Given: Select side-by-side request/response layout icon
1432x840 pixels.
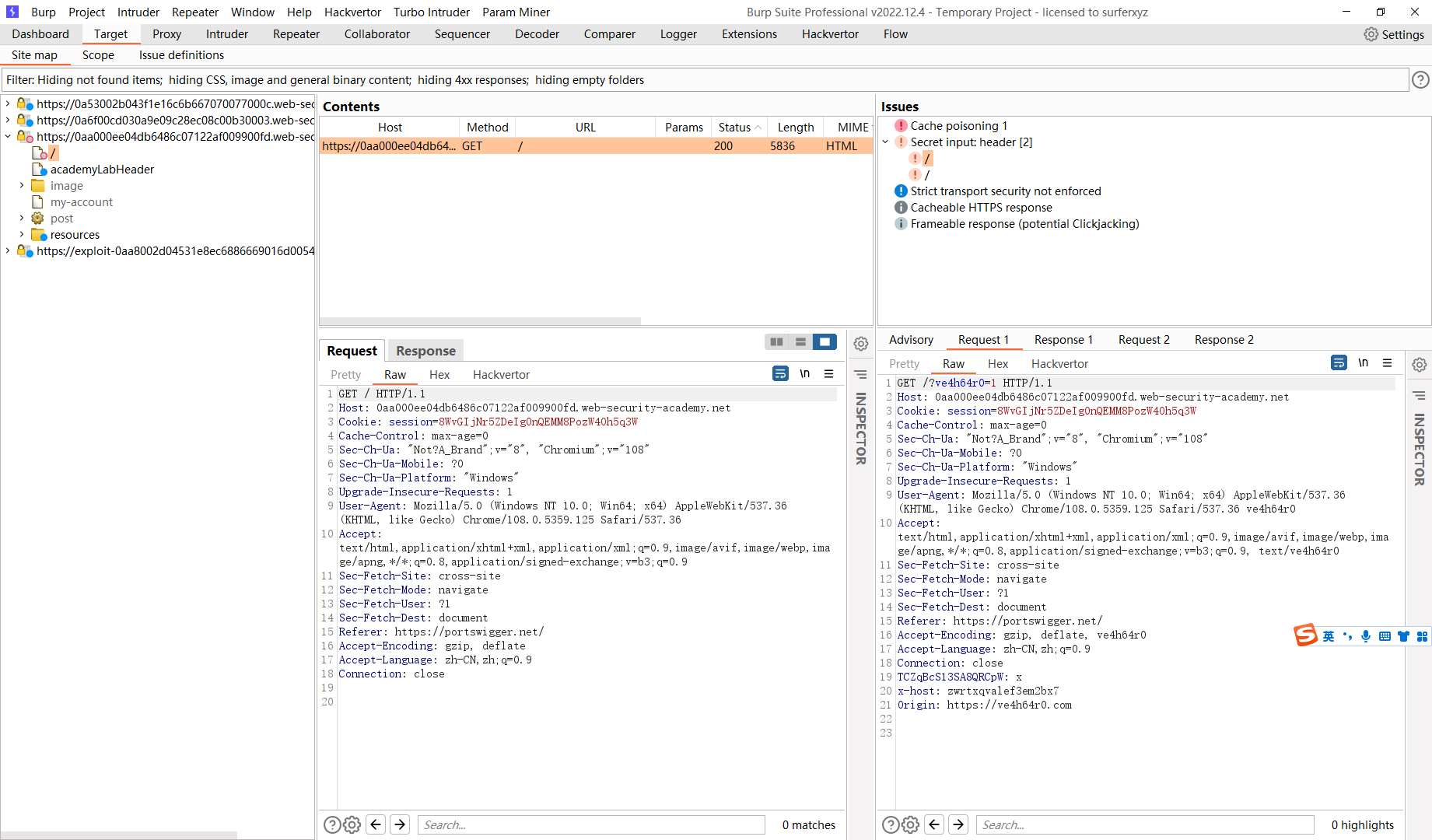Looking at the screenshot, I should tap(776, 341).
